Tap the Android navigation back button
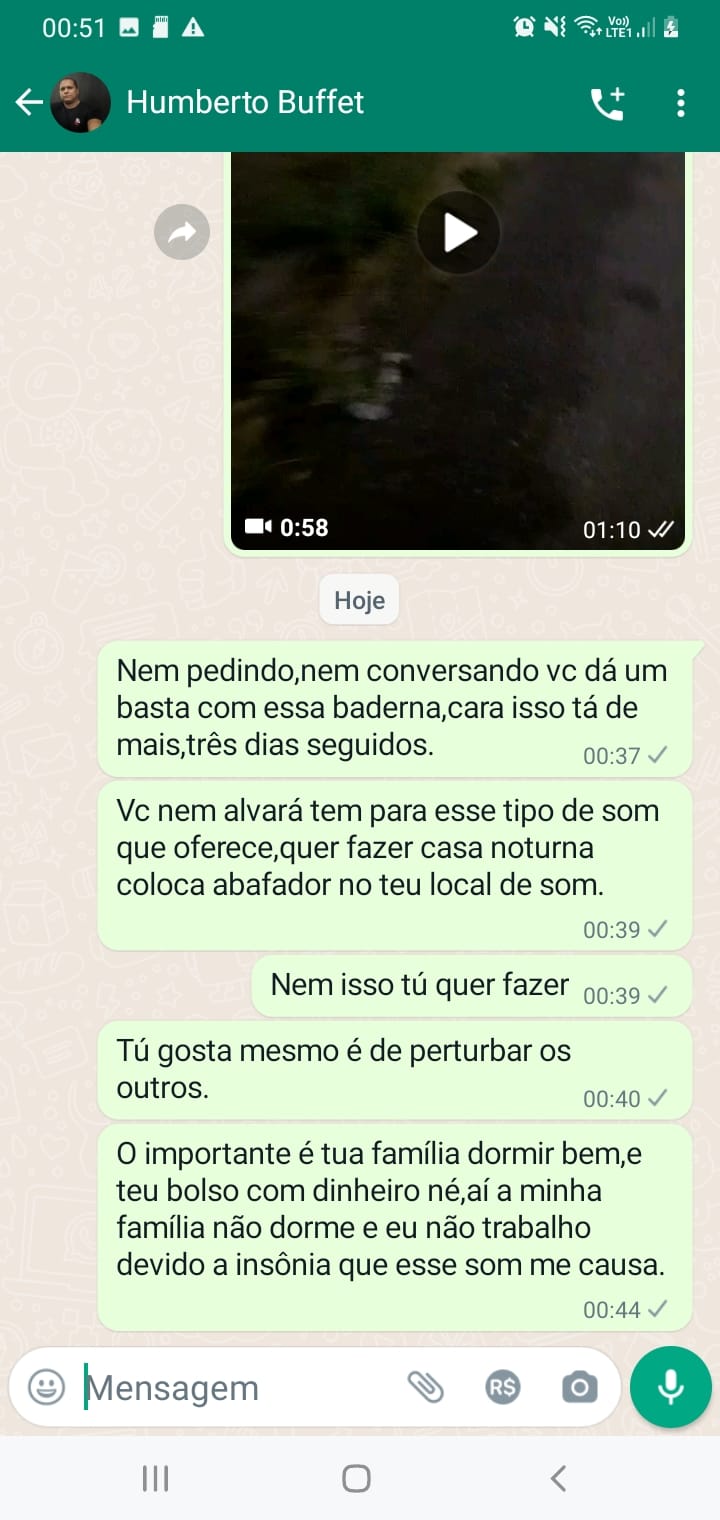This screenshot has width=720, height=1520. click(x=559, y=1478)
